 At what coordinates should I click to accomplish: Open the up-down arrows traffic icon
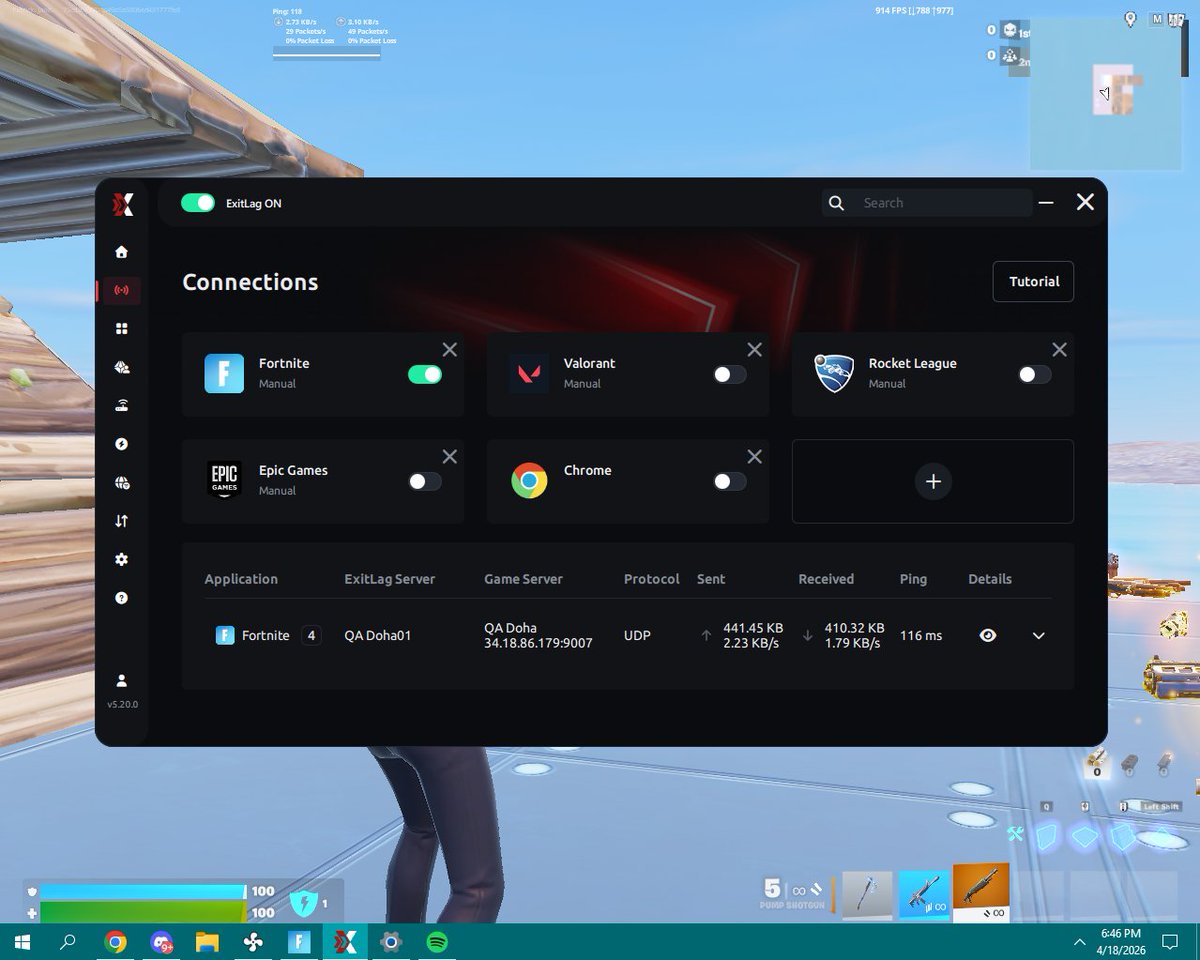coord(122,521)
